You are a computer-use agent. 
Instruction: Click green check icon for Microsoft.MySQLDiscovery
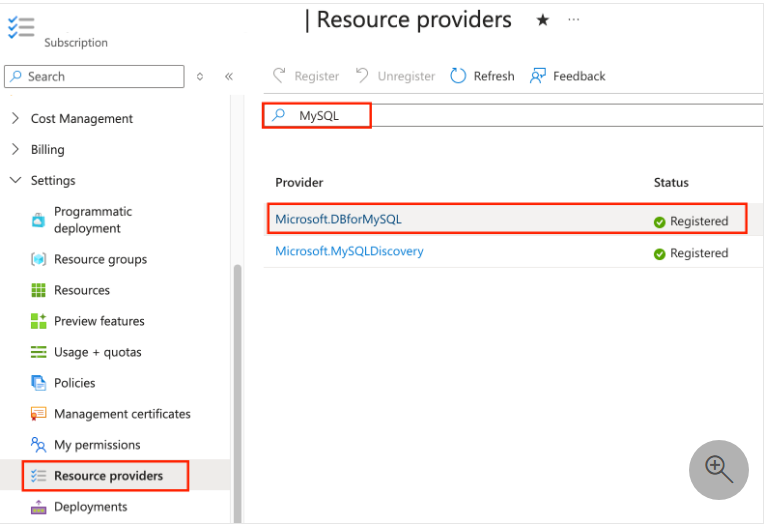pyautogui.click(x=660, y=254)
